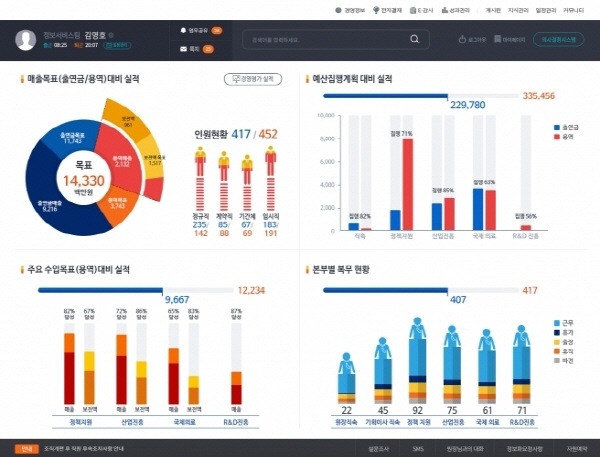Click the pill button next to 20:07

[117, 45]
